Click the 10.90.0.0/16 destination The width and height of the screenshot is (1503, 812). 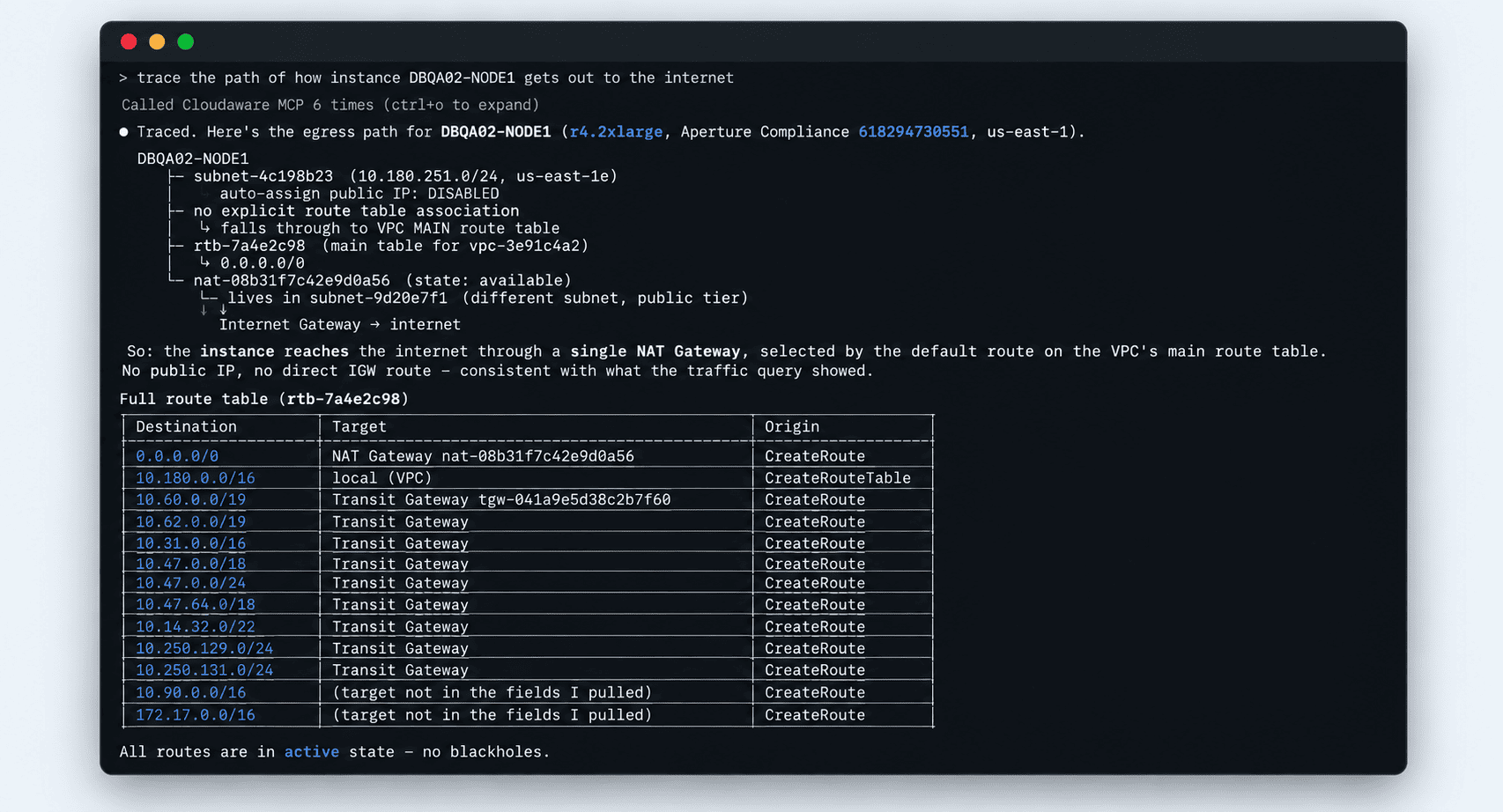point(190,692)
